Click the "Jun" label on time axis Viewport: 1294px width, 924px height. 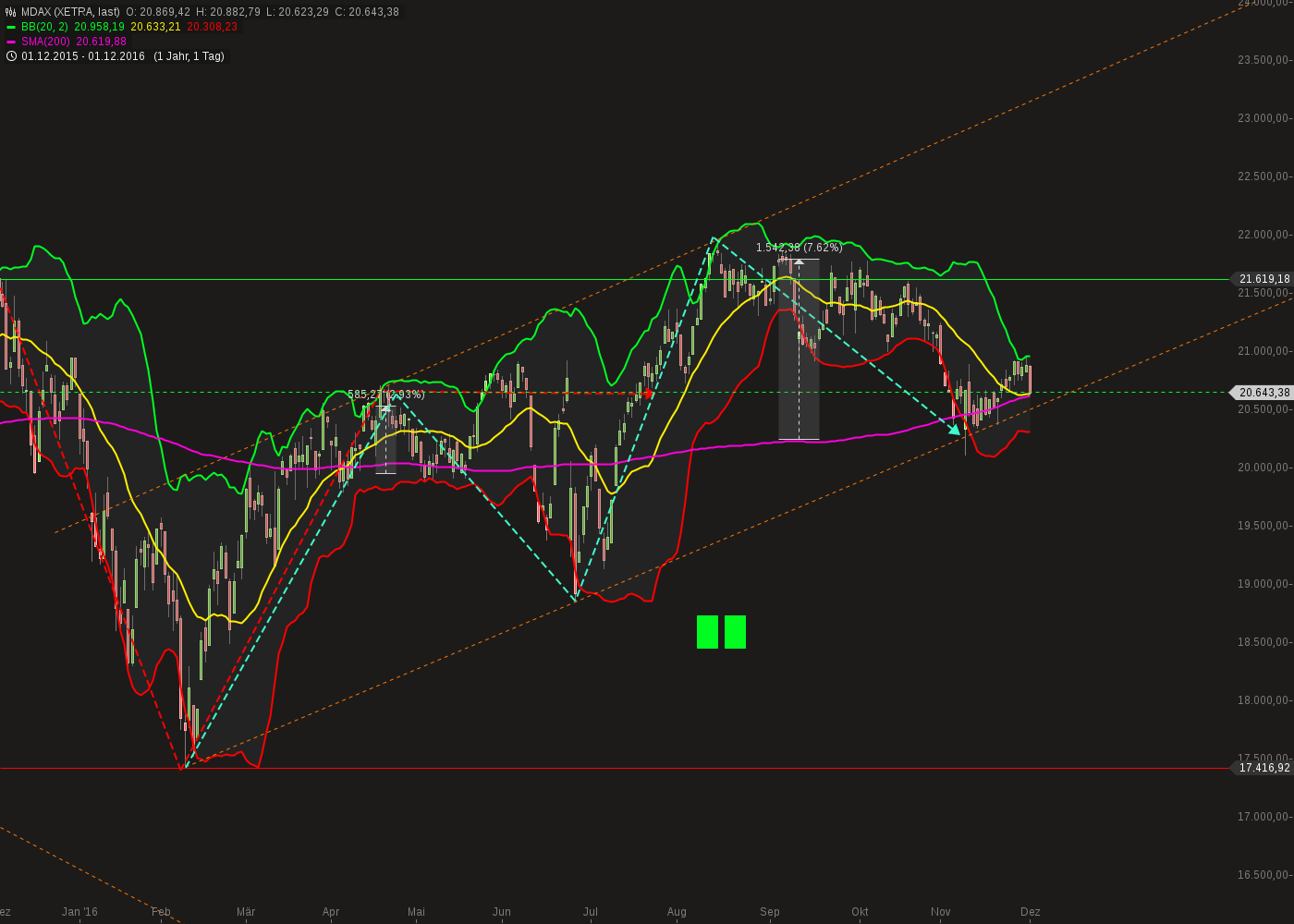pyautogui.click(x=502, y=912)
